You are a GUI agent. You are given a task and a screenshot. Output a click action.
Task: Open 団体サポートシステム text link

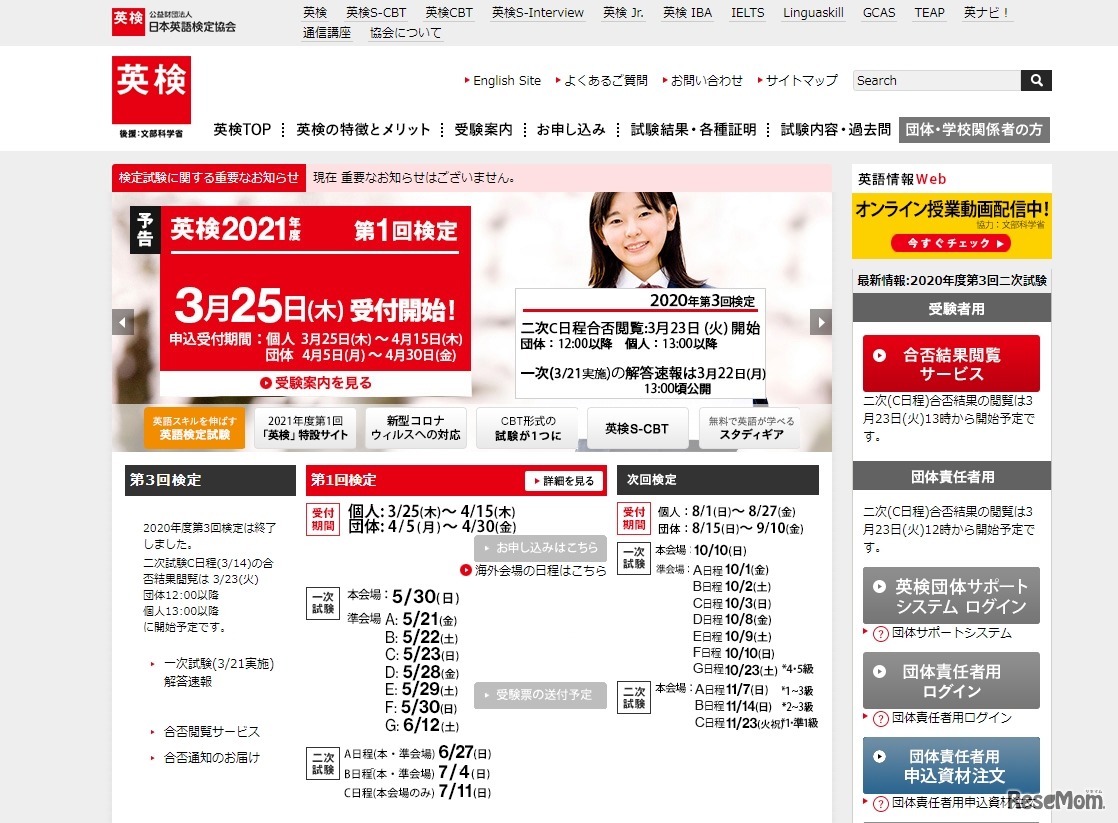[x=952, y=633]
